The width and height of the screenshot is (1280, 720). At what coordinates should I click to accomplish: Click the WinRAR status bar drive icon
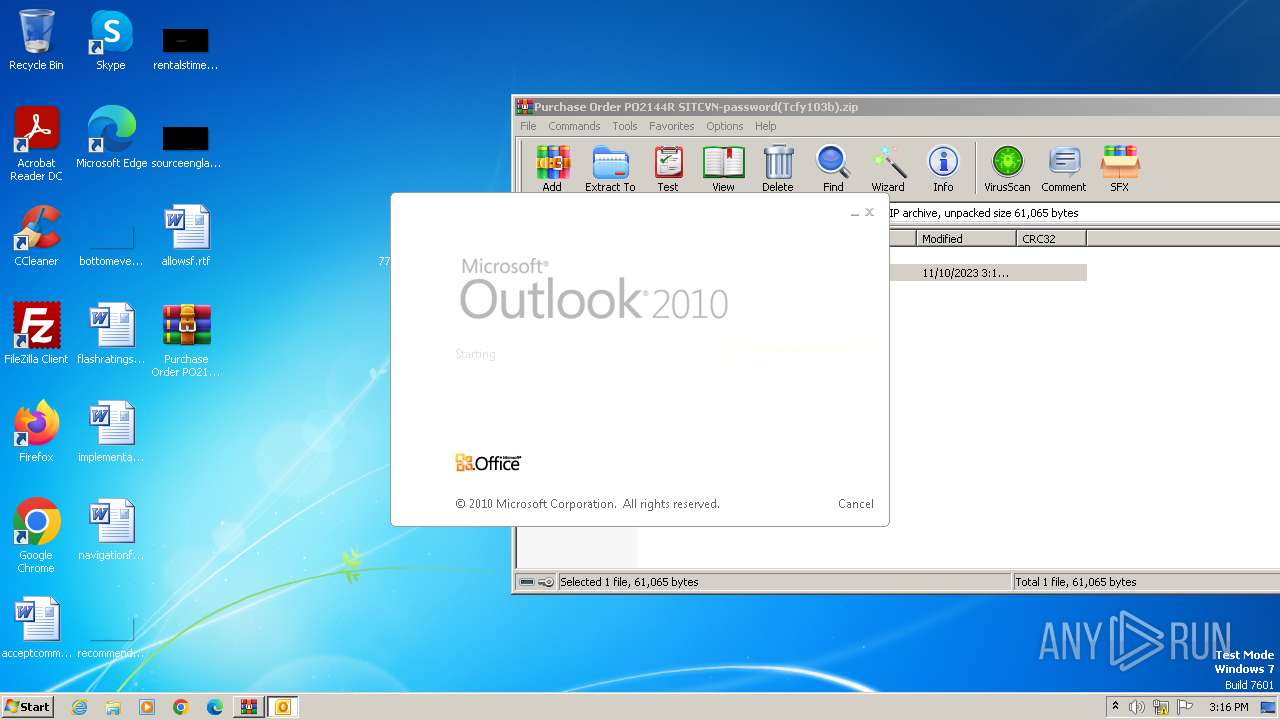click(x=527, y=582)
